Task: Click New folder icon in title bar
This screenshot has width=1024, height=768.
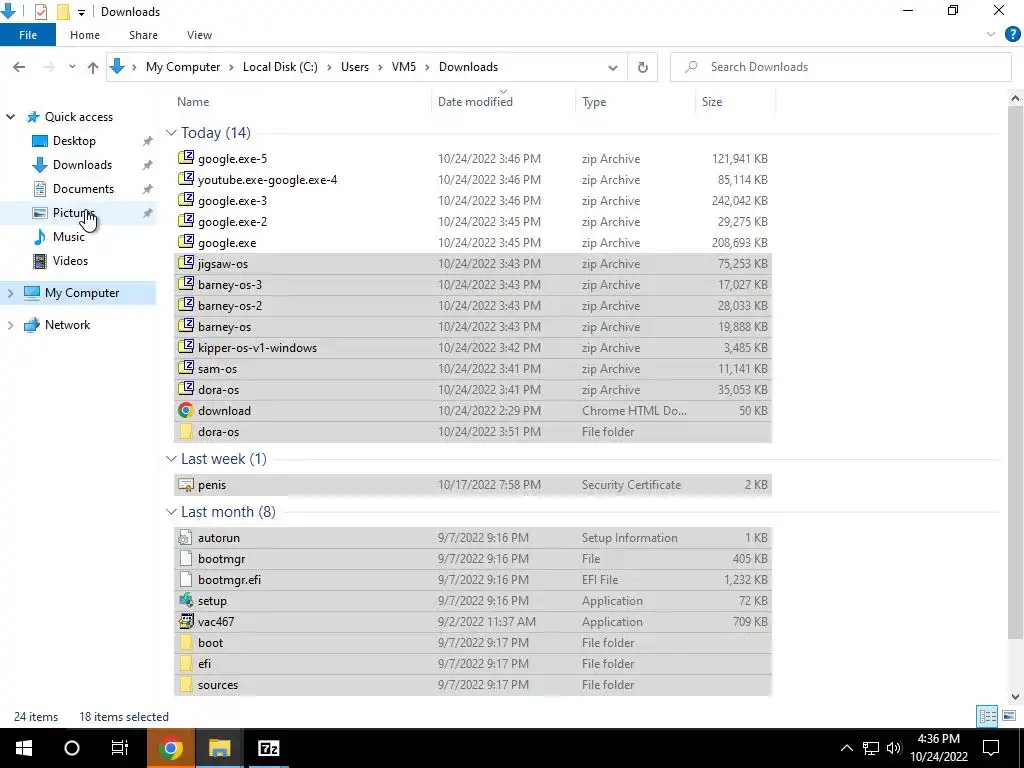Action: pos(63,12)
